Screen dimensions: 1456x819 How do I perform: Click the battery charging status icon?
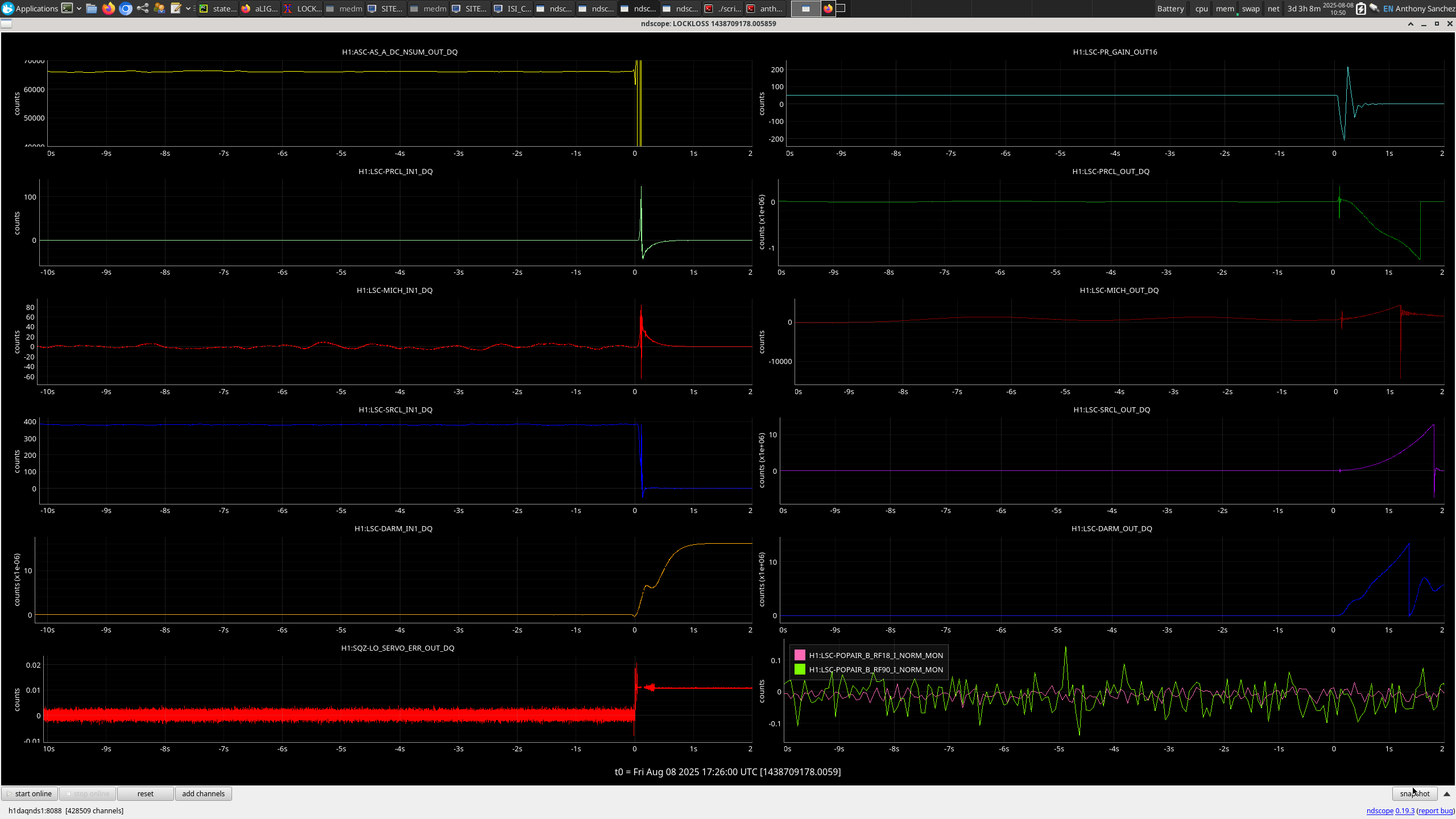(1360, 9)
